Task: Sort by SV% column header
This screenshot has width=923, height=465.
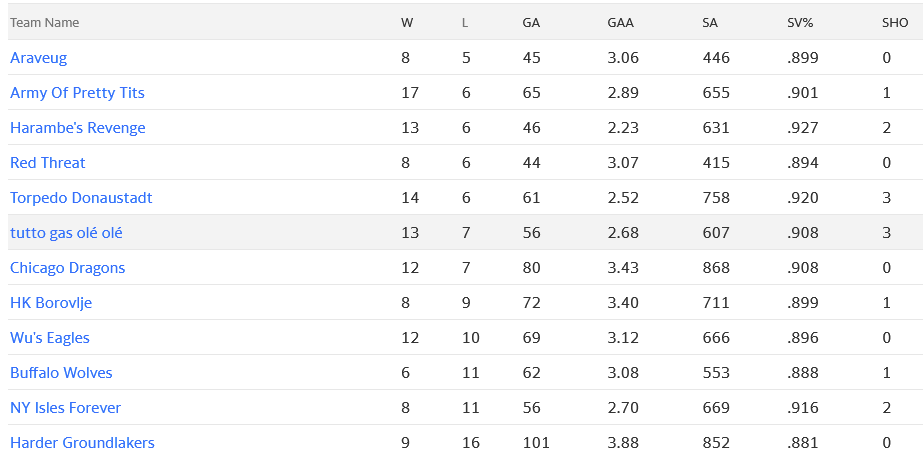Action: [x=800, y=22]
